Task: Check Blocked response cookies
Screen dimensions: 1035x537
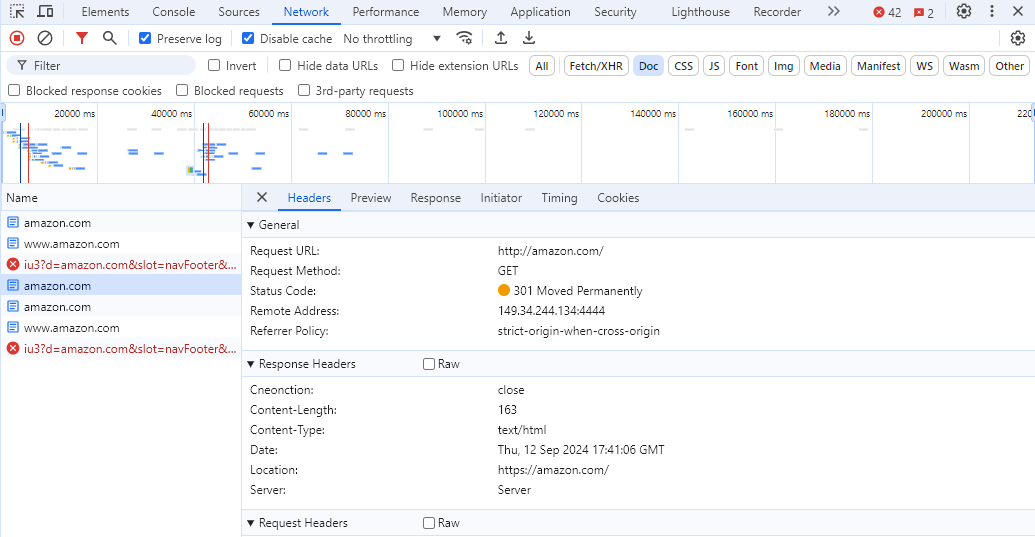Action: (x=14, y=90)
